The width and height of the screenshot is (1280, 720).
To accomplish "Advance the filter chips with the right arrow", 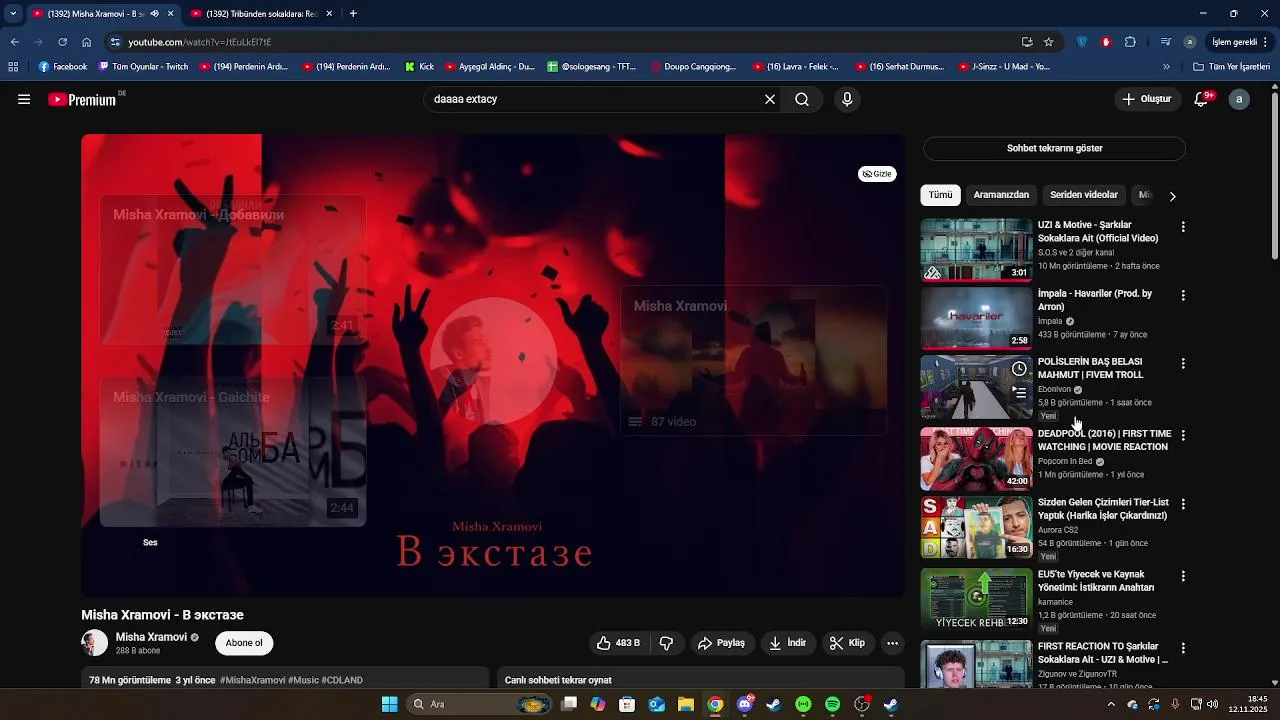I will (1172, 196).
